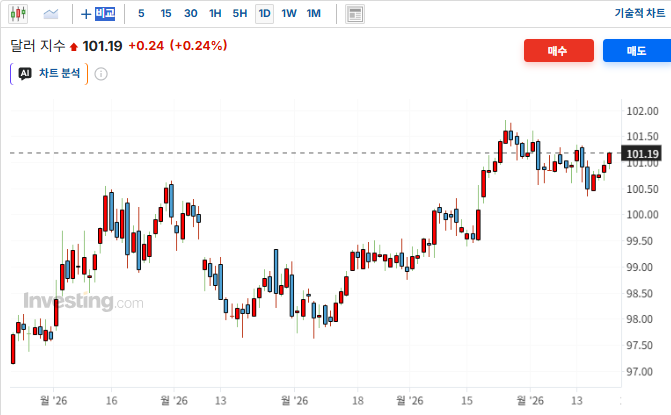Switch to the area chart type icon

[x=51, y=14]
